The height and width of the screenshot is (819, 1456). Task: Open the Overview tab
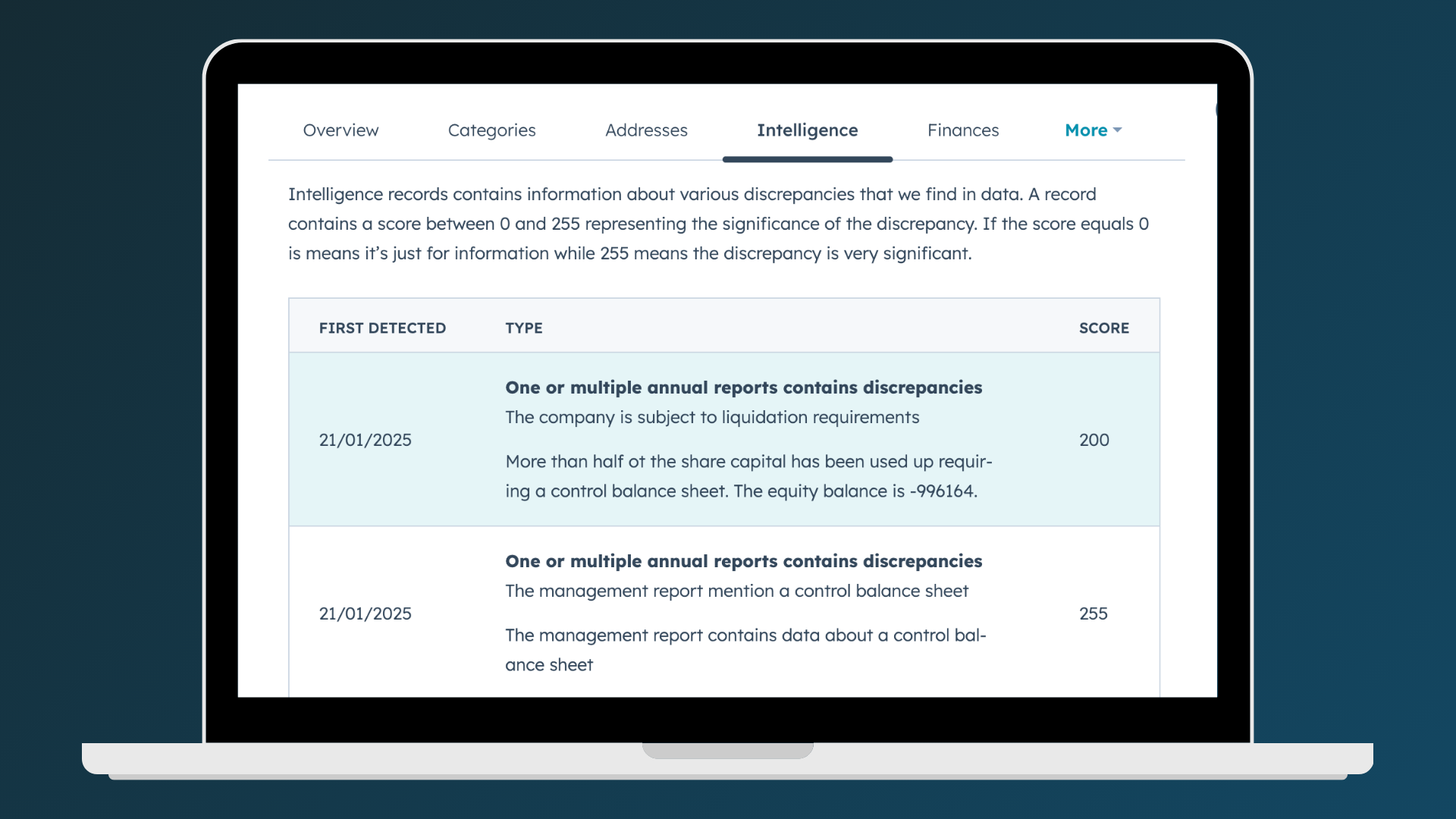click(x=340, y=130)
